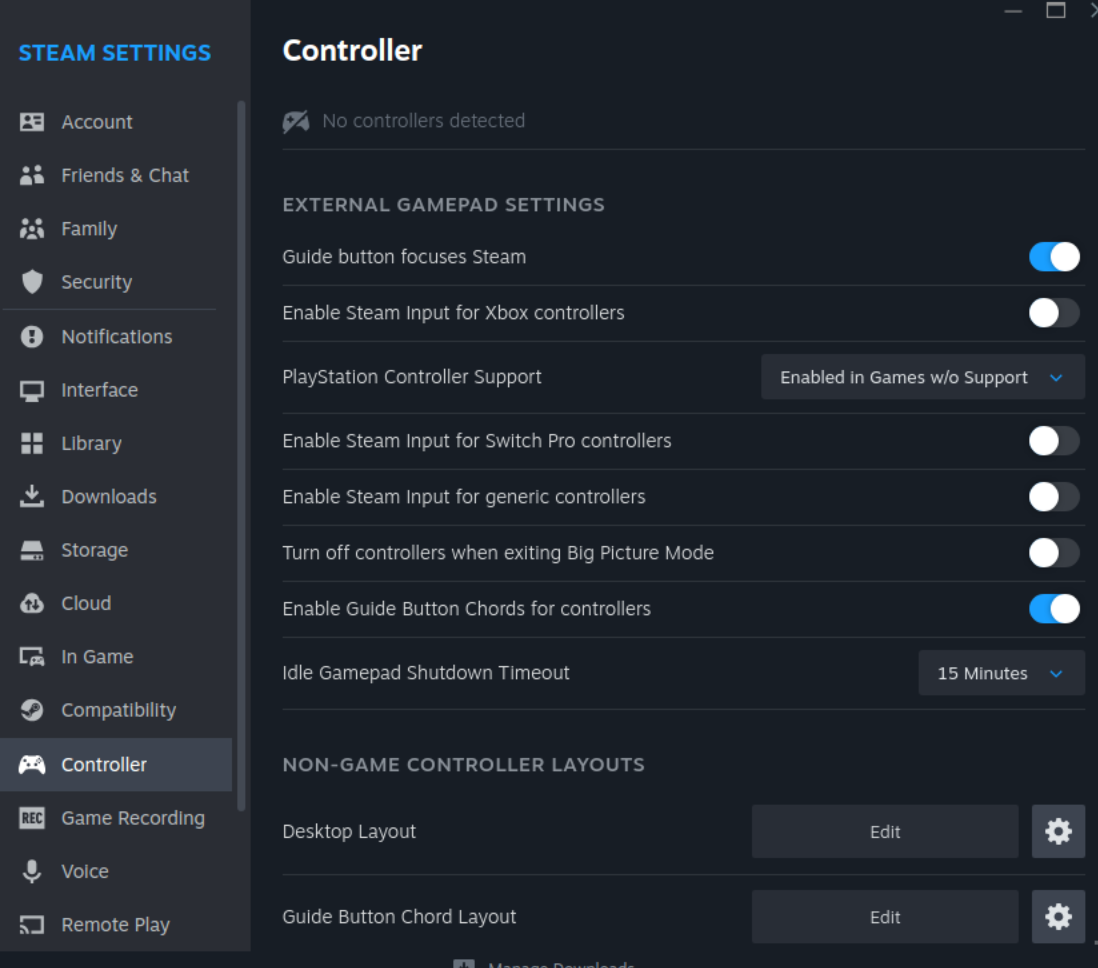Enable Steam Input for Switch Pro controllers
This screenshot has height=968, width=1098.
1054,441
